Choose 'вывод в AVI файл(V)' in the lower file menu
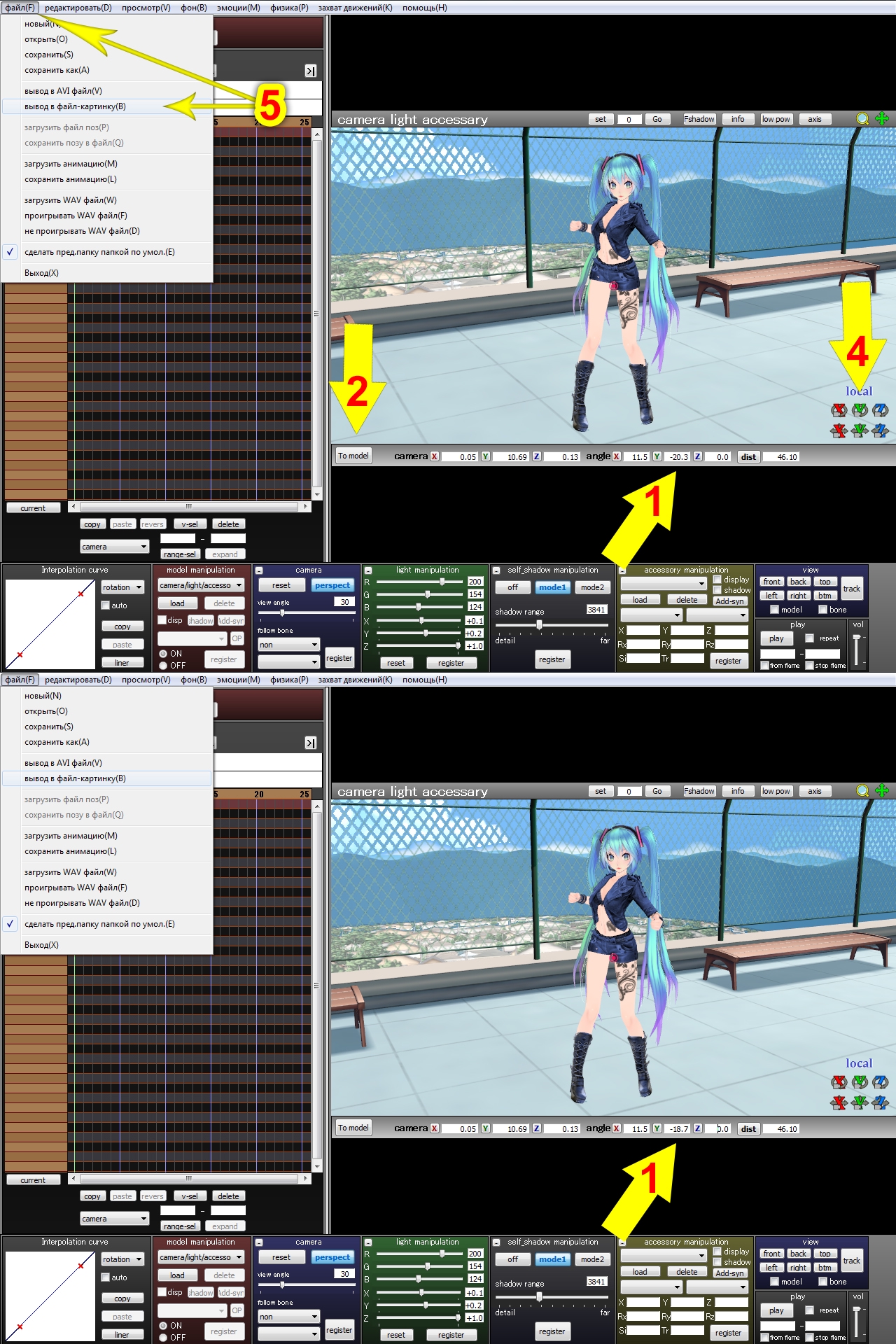Screen dimensions: 896x1344 pos(107,763)
